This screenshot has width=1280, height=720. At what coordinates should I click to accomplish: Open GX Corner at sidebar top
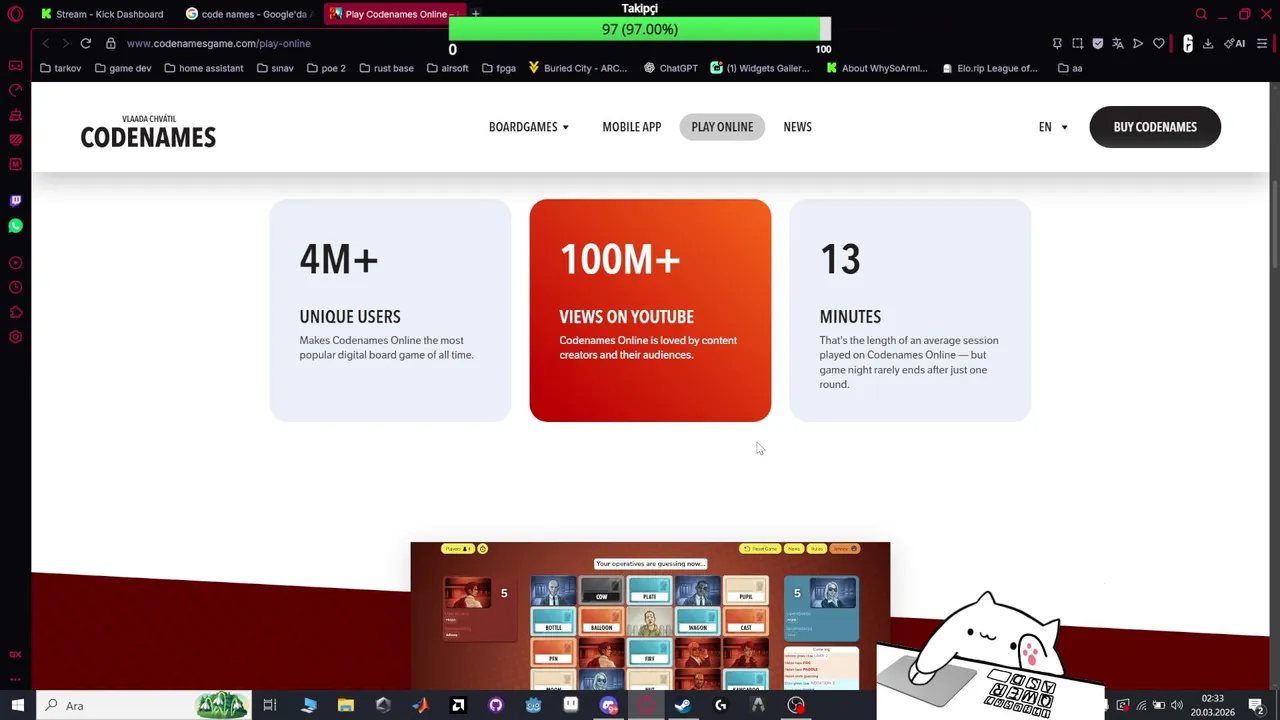click(15, 66)
